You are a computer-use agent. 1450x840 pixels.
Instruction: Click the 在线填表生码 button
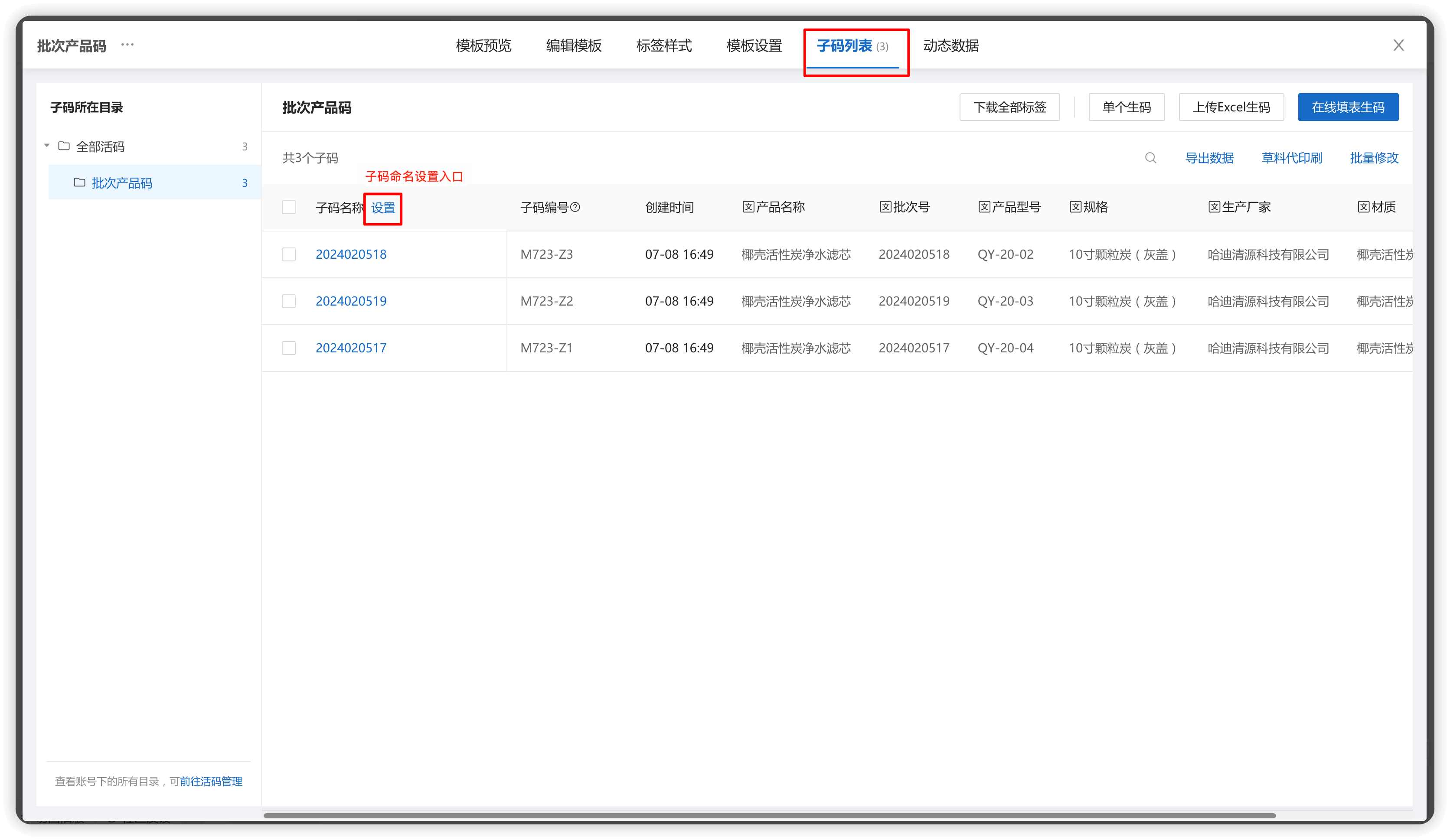(x=1348, y=107)
